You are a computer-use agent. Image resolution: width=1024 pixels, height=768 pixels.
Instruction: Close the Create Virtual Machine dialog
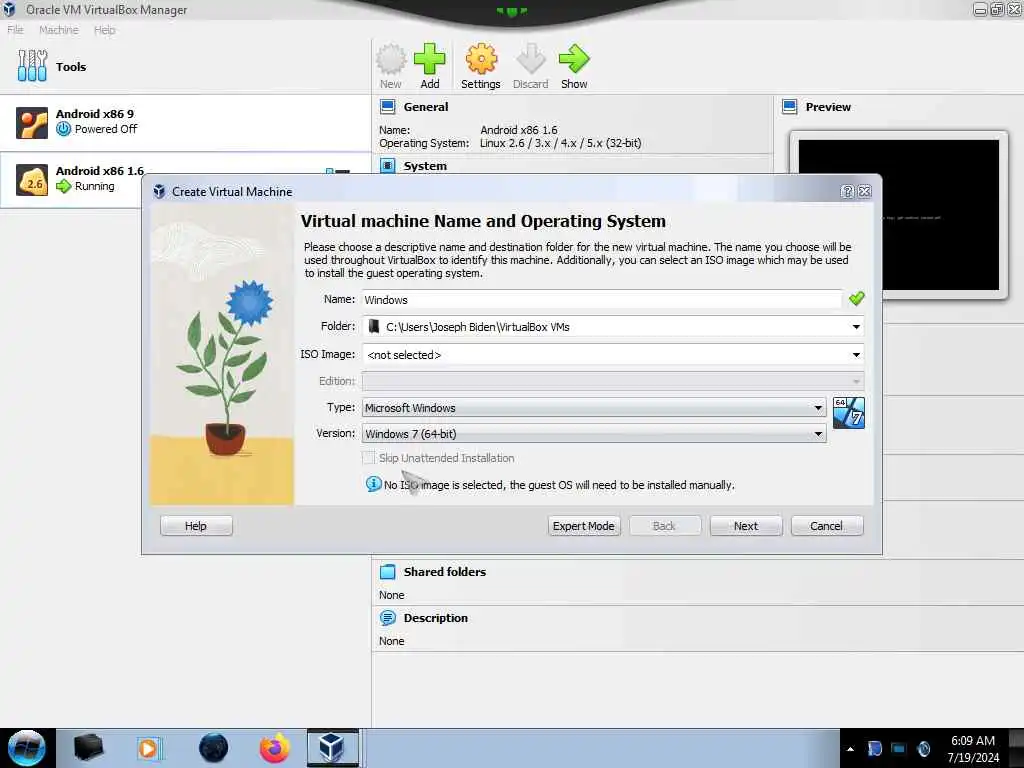pyautogui.click(x=865, y=191)
